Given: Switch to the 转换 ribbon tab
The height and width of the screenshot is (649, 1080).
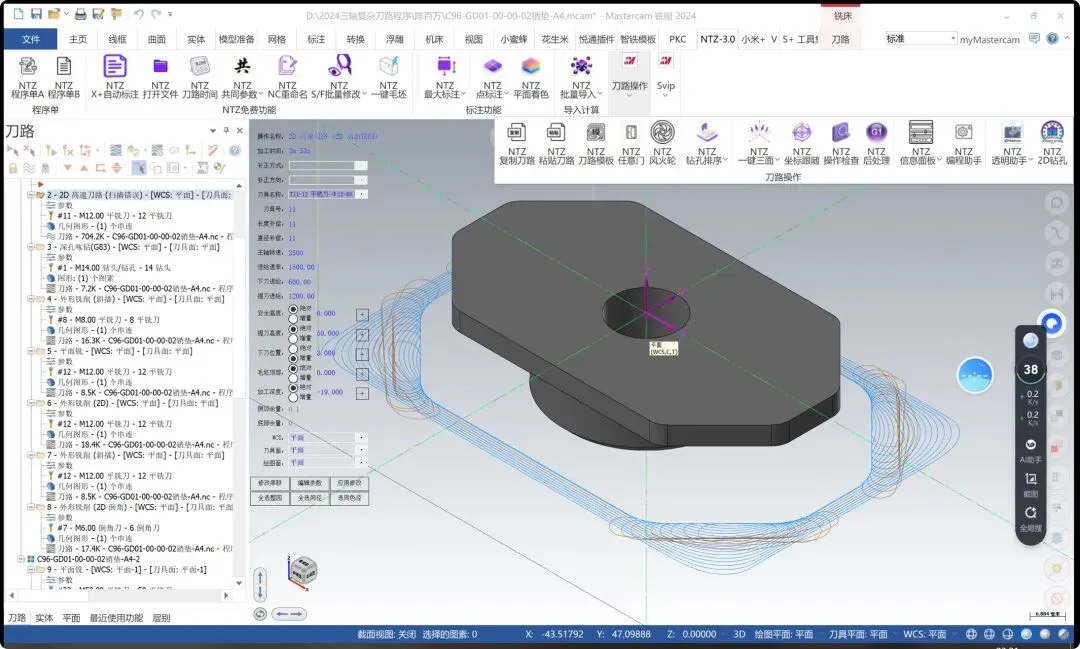Looking at the screenshot, I should click(x=355, y=39).
